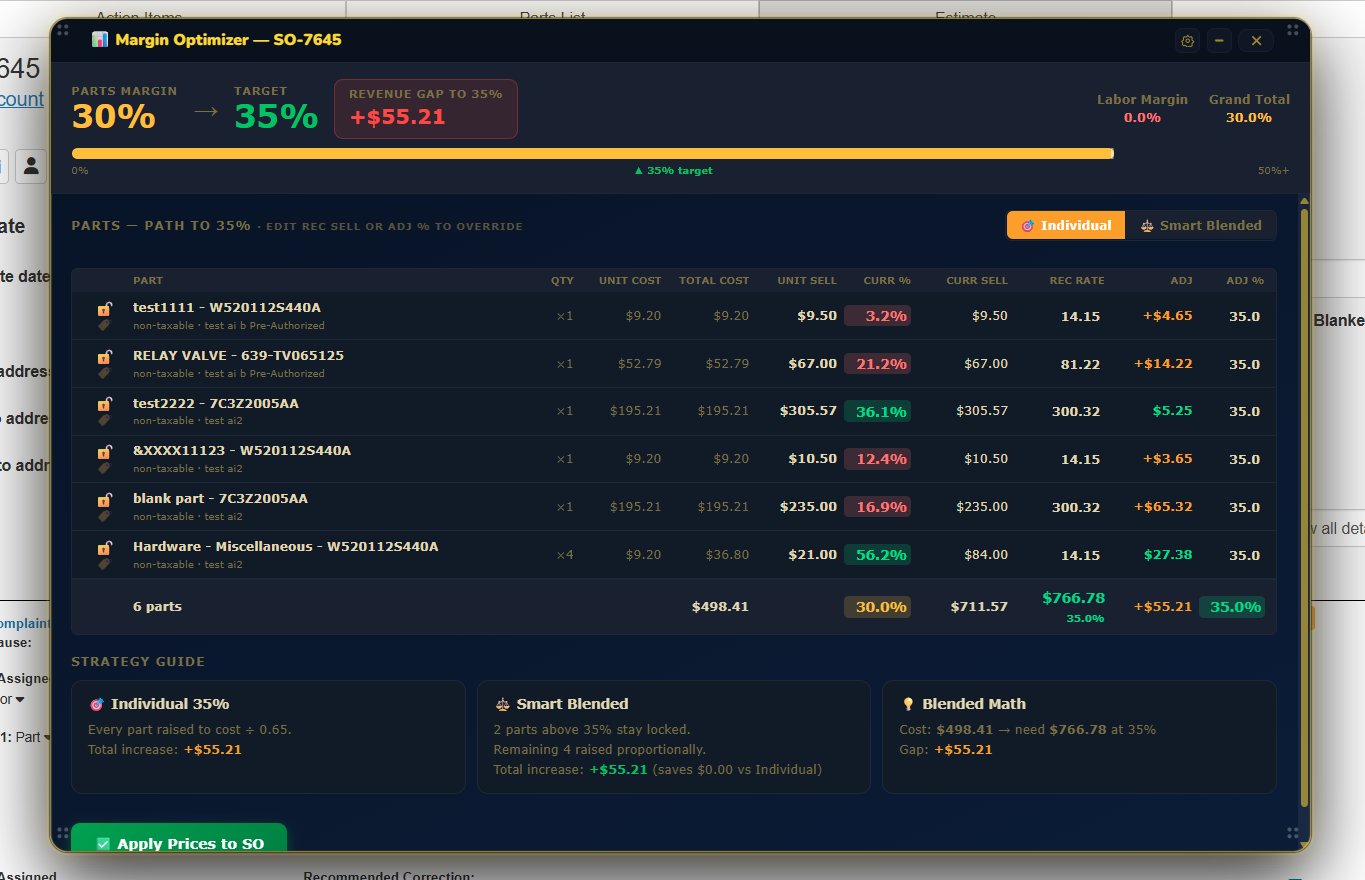The image size is (1365, 880).
Task: Toggle the lock on &XXXX11123 row
Action: click(104, 452)
